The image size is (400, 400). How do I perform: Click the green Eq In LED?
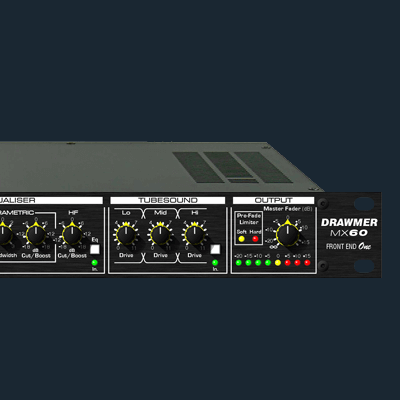(x=95, y=263)
